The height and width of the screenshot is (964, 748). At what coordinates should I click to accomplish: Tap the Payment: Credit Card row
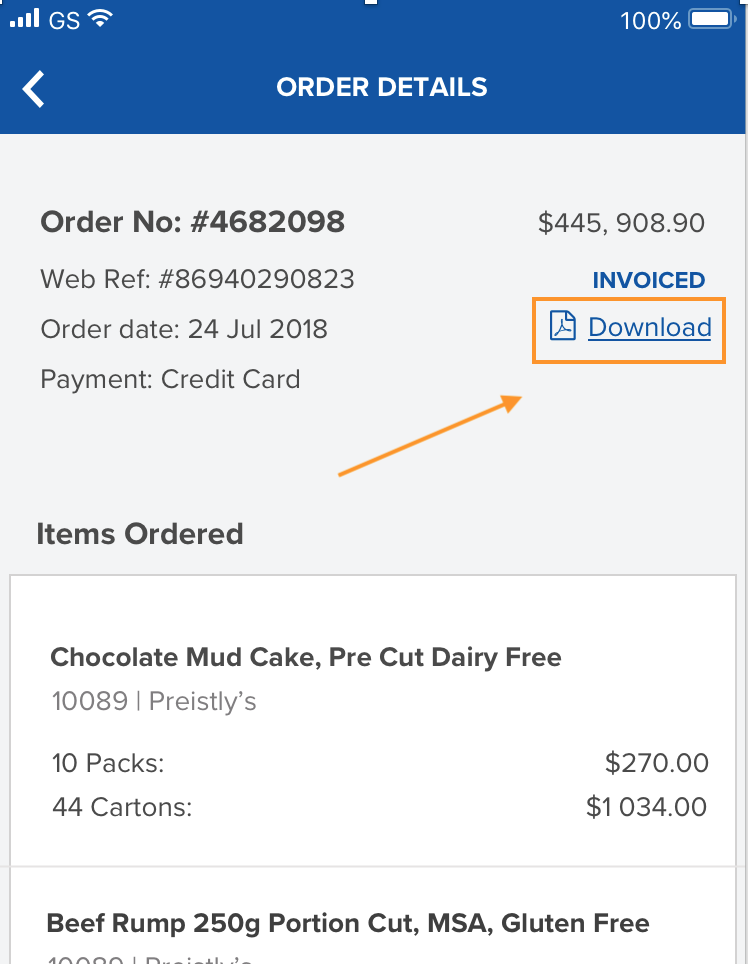[x=170, y=379]
